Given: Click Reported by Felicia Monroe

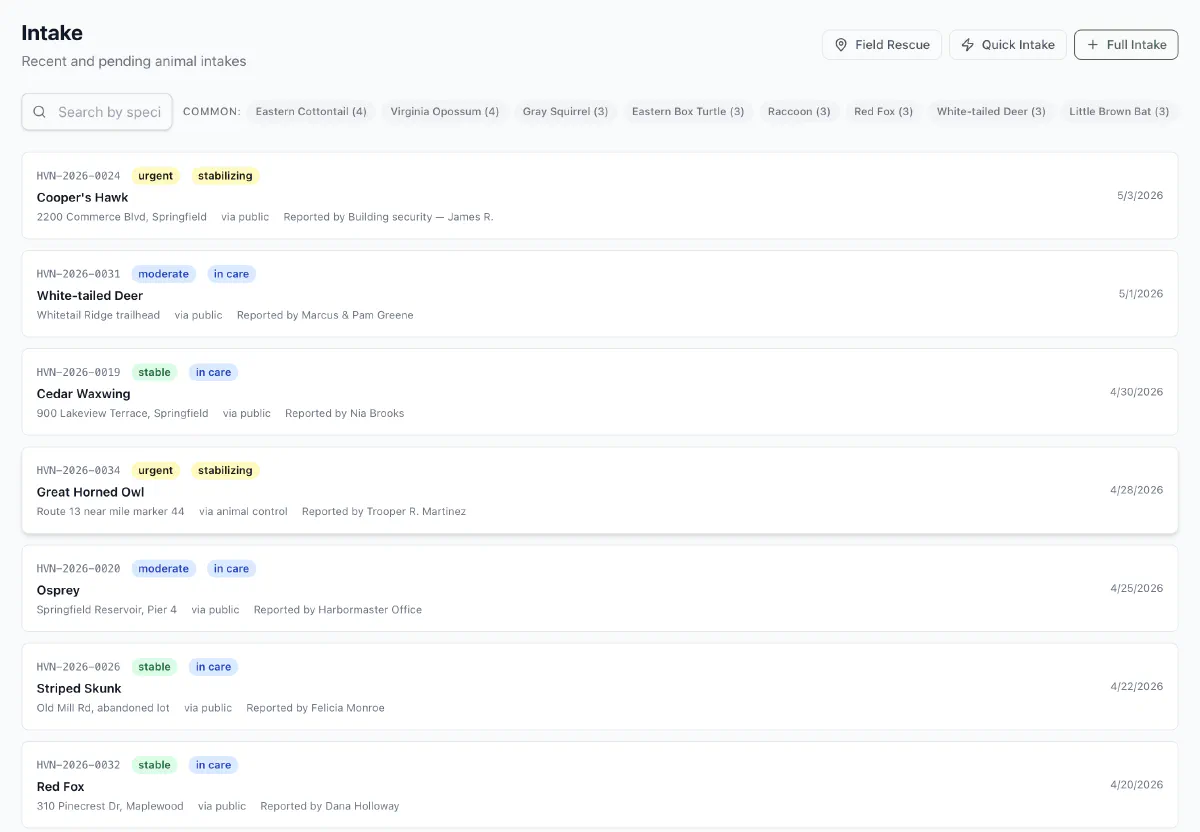Looking at the screenshot, I should pyautogui.click(x=315, y=707).
